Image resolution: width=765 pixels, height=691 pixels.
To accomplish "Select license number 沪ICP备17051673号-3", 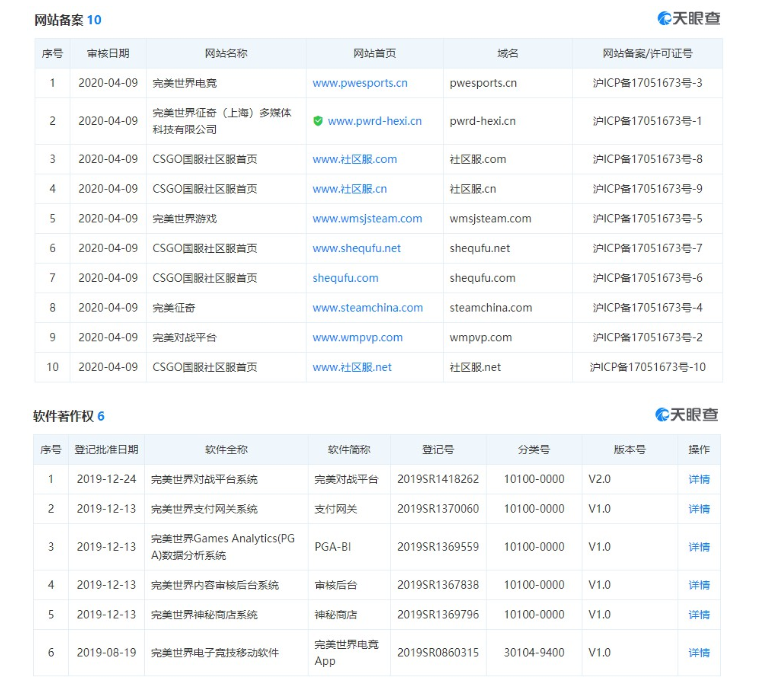I will (647, 83).
